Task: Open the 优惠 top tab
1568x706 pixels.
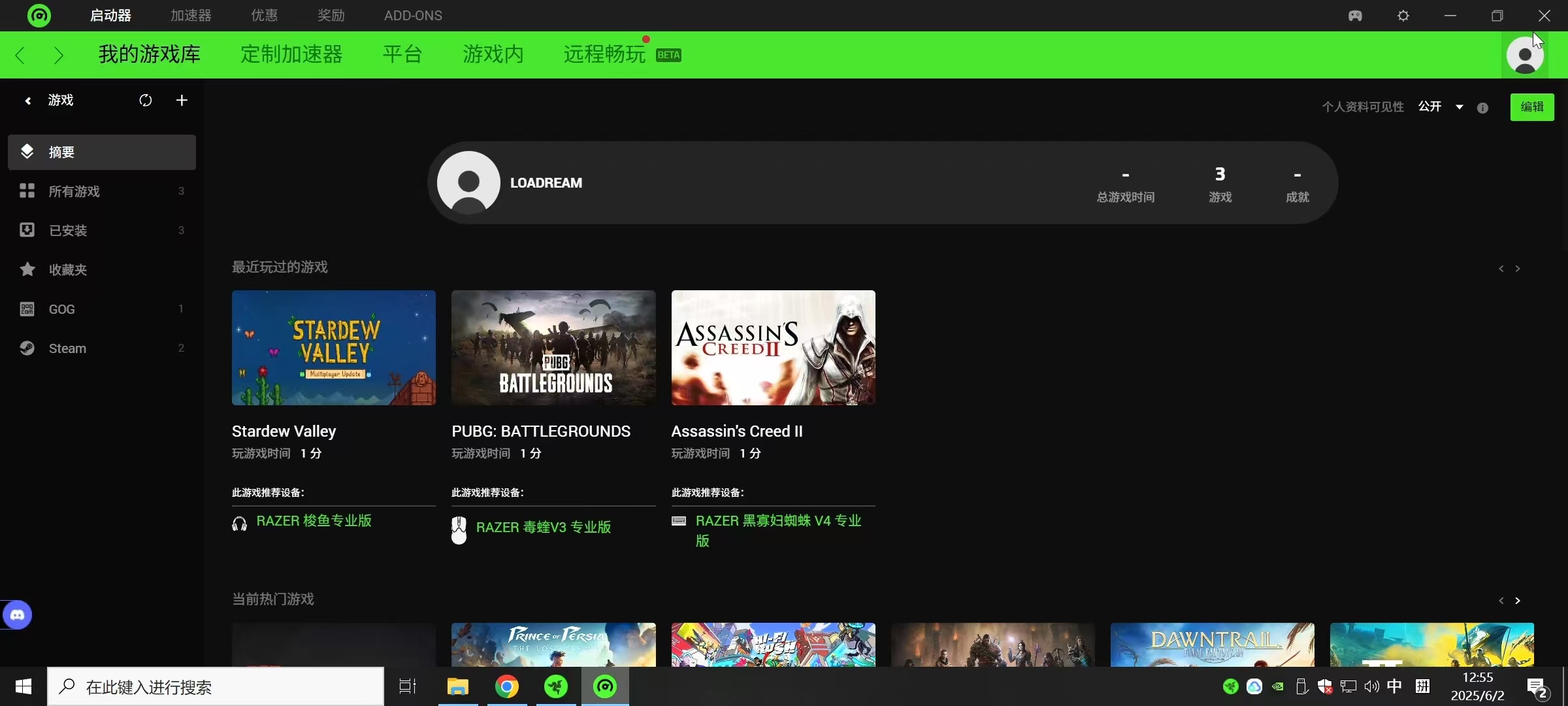Action: click(265, 16)
